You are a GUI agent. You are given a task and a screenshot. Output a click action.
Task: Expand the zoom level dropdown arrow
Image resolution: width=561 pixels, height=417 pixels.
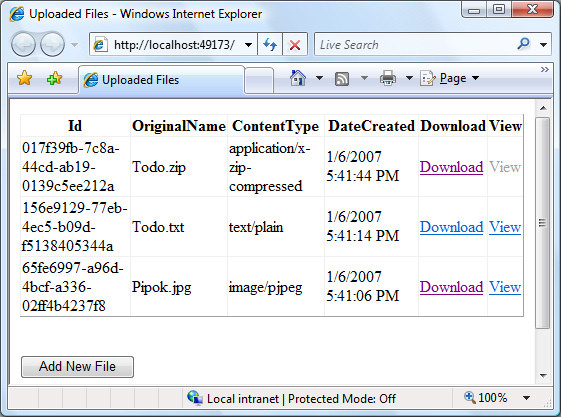(526, 398)
